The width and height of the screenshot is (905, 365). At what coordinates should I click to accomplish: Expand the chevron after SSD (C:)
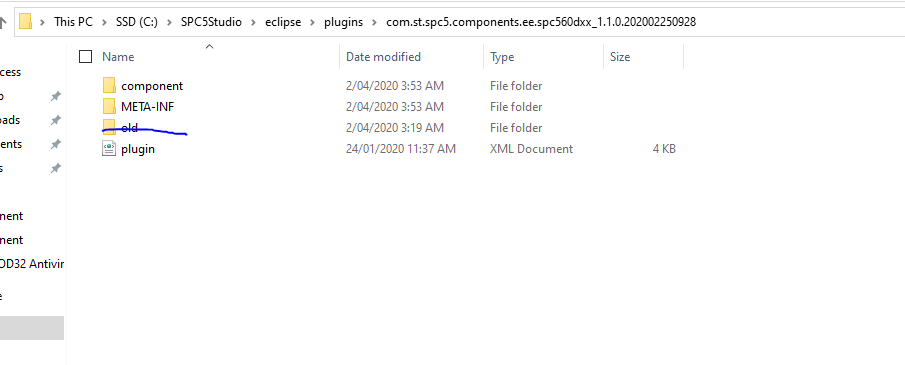coord(169,23)
